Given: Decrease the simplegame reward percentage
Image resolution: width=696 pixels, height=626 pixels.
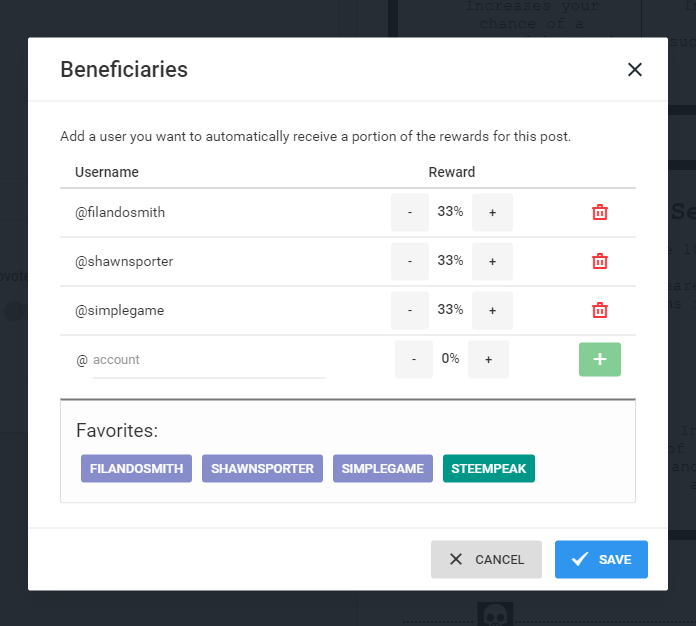Looking at the screenshot, I should point(410,310).
